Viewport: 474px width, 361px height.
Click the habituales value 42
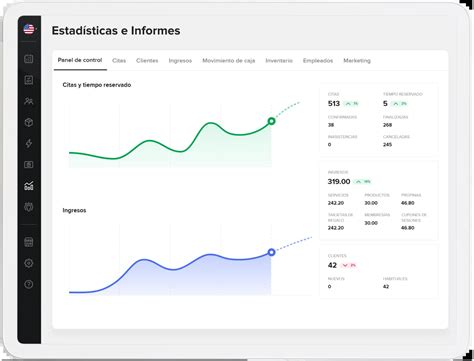tap(386, 287)
